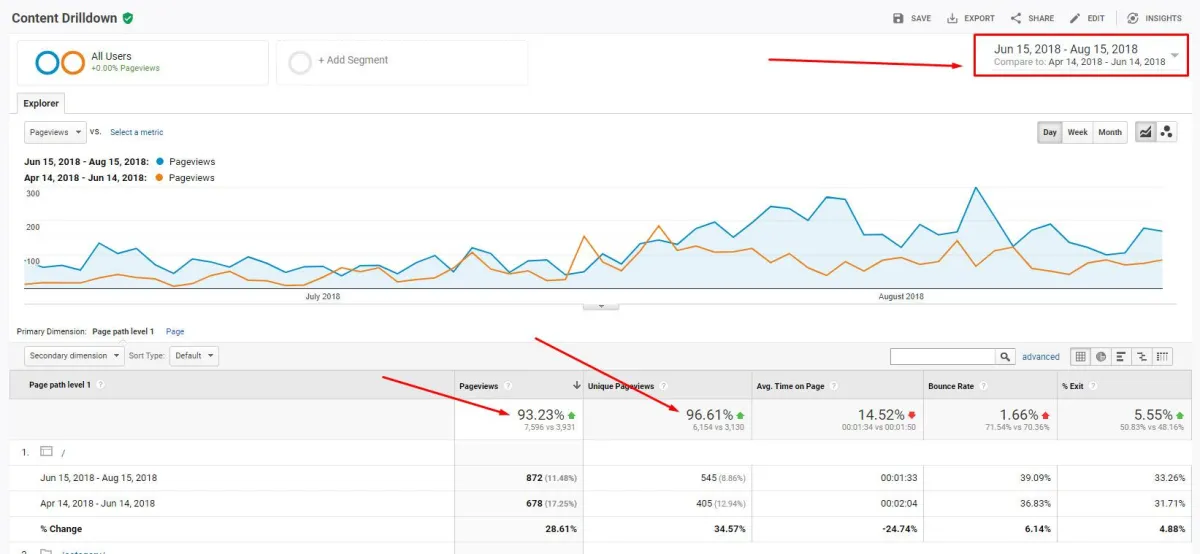Select the performance bar view icon

point(1121,356)
